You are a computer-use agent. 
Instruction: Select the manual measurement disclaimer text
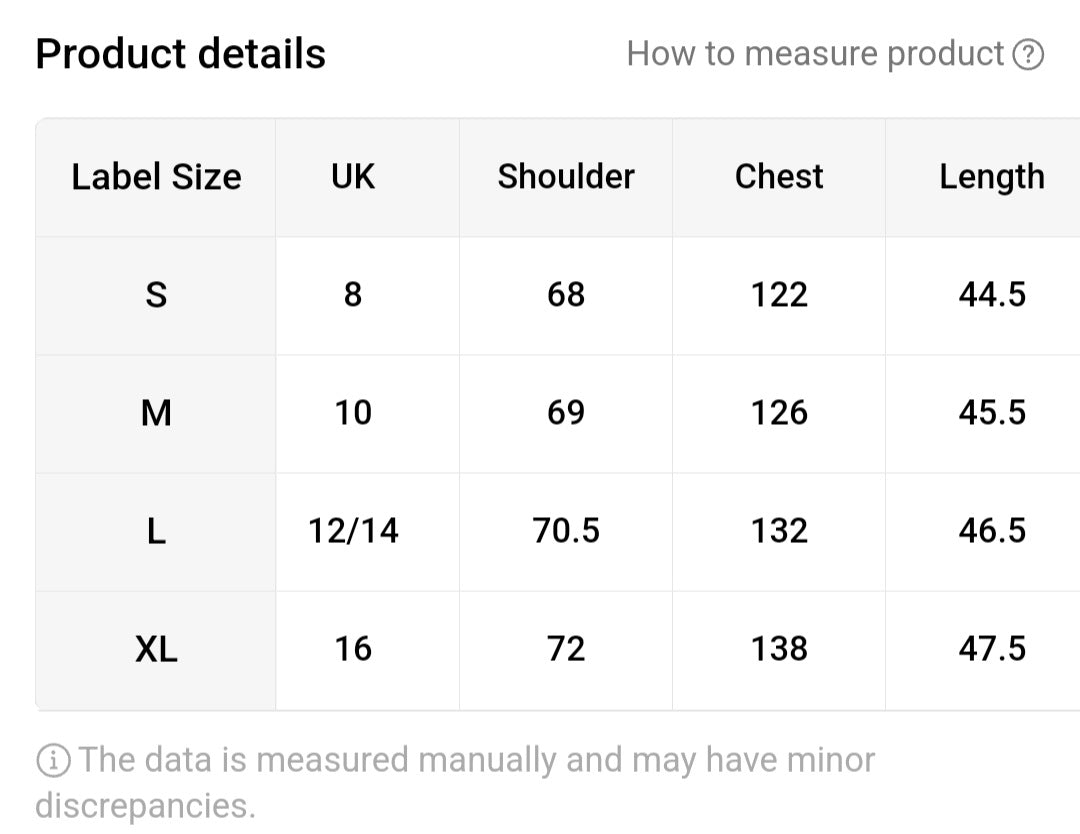(x=455, y=783)
